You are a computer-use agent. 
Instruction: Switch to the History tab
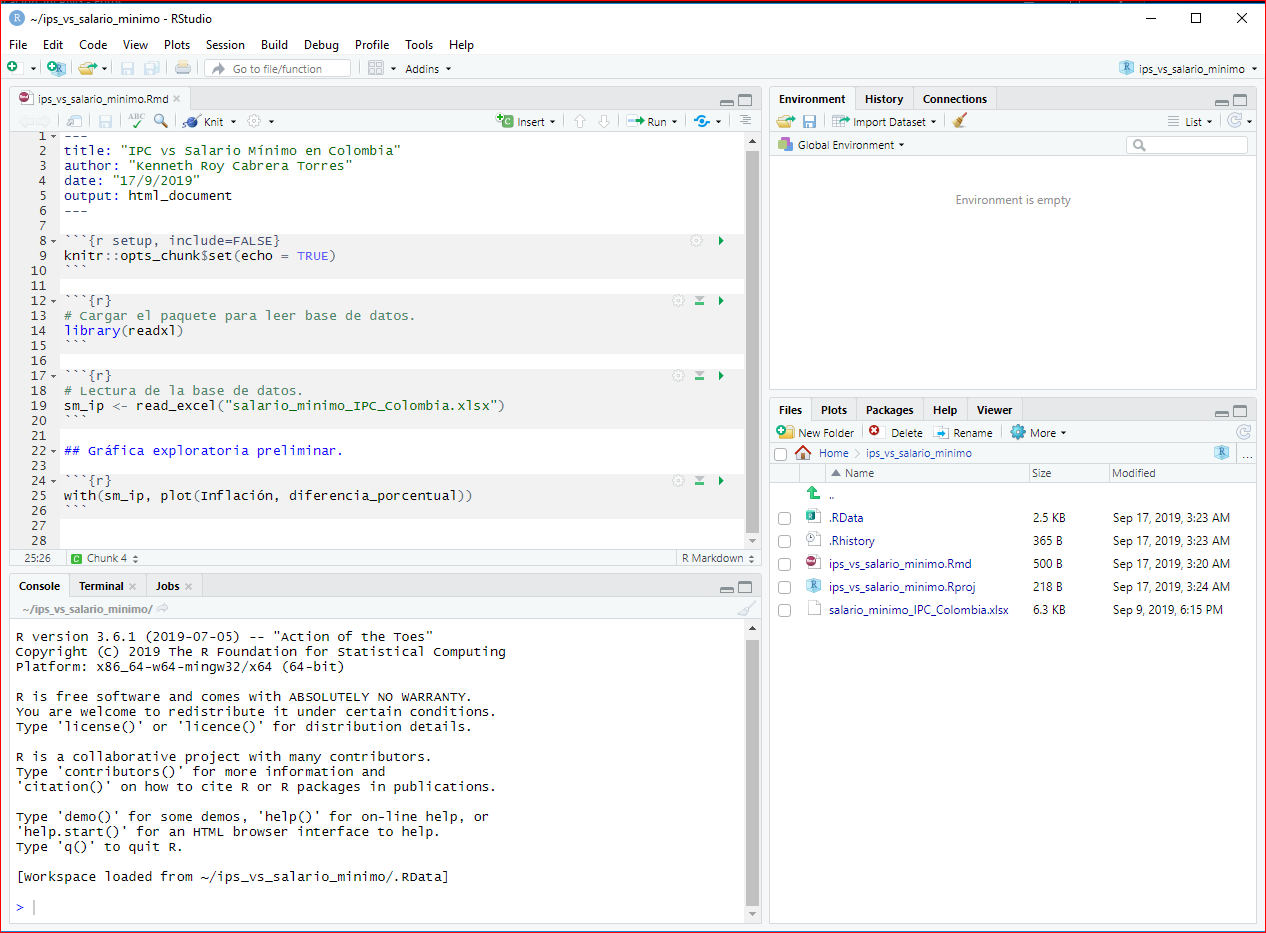tap(884, 99)
